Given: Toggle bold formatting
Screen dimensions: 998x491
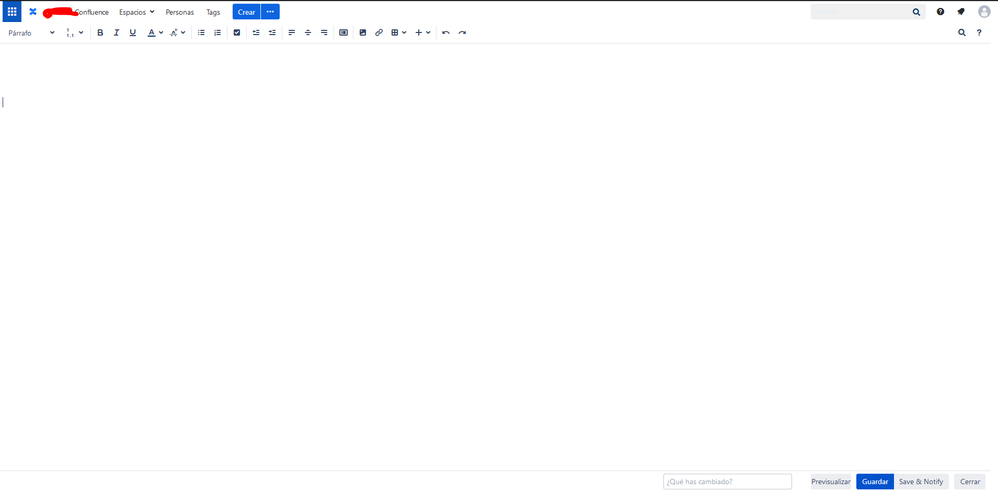Looking at the screenshot, I should pos(100,32).
